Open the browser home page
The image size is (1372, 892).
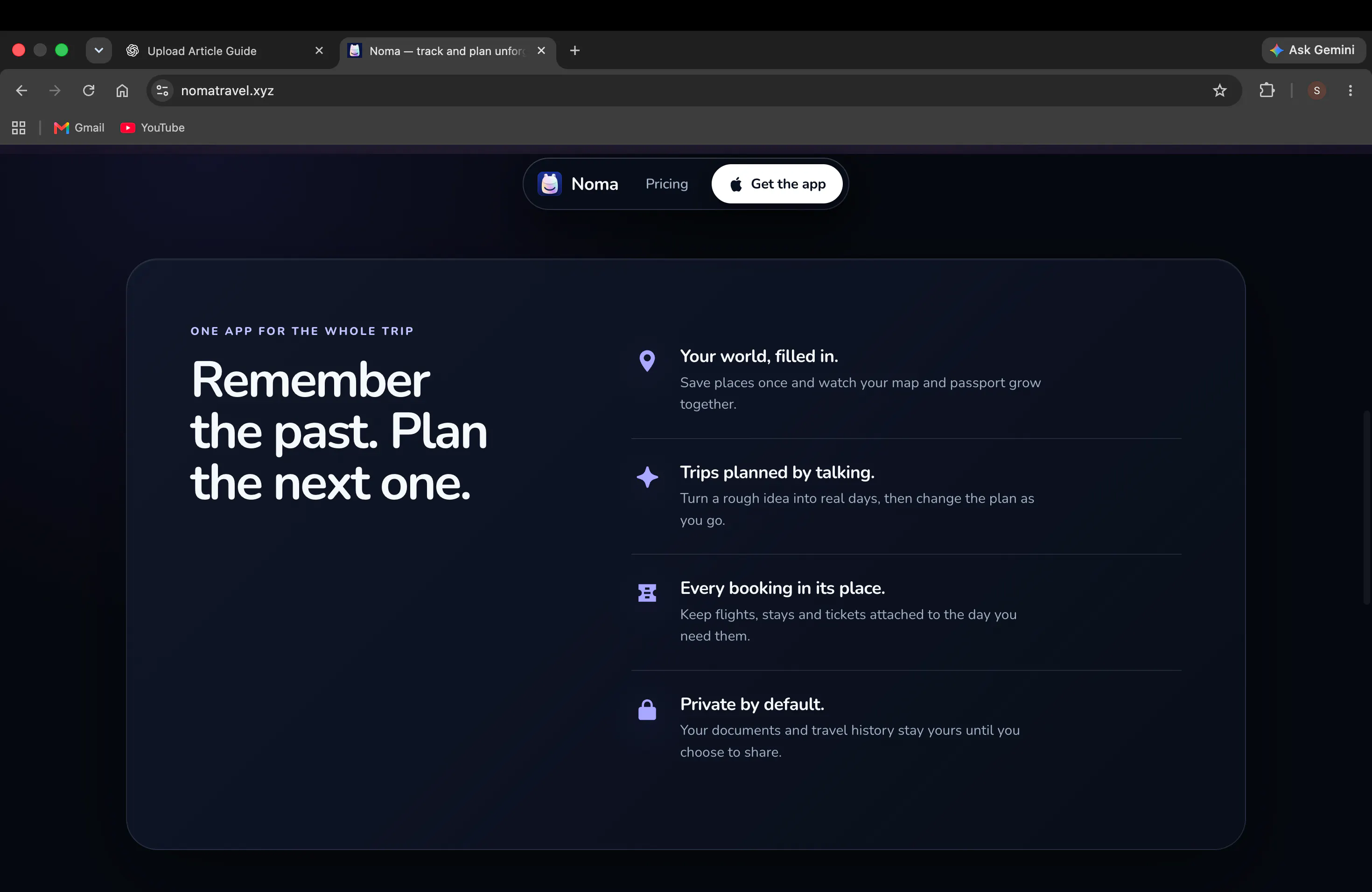click(122, 91)
